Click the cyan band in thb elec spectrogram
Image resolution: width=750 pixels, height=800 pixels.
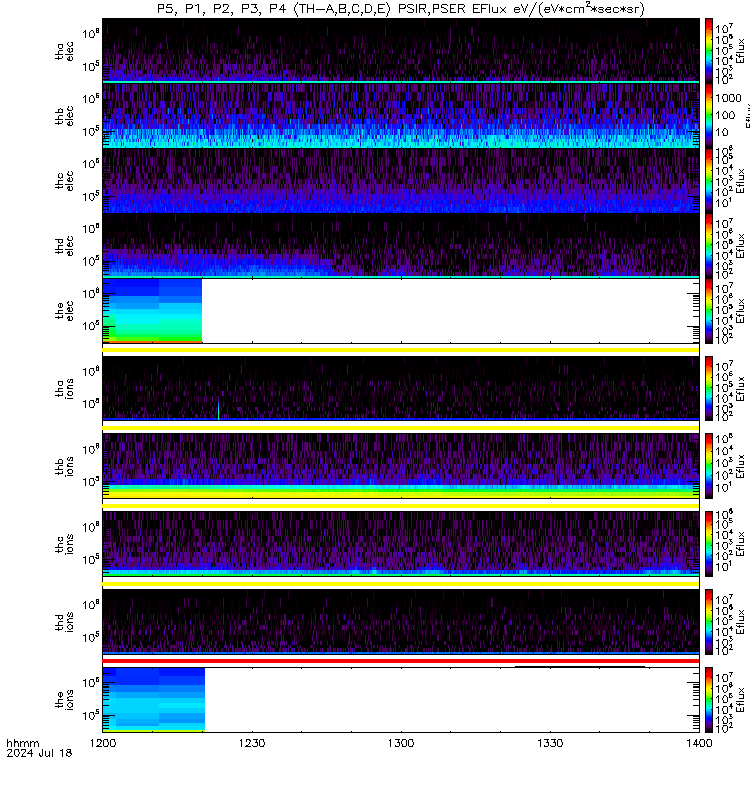click(x=401, y=139)
